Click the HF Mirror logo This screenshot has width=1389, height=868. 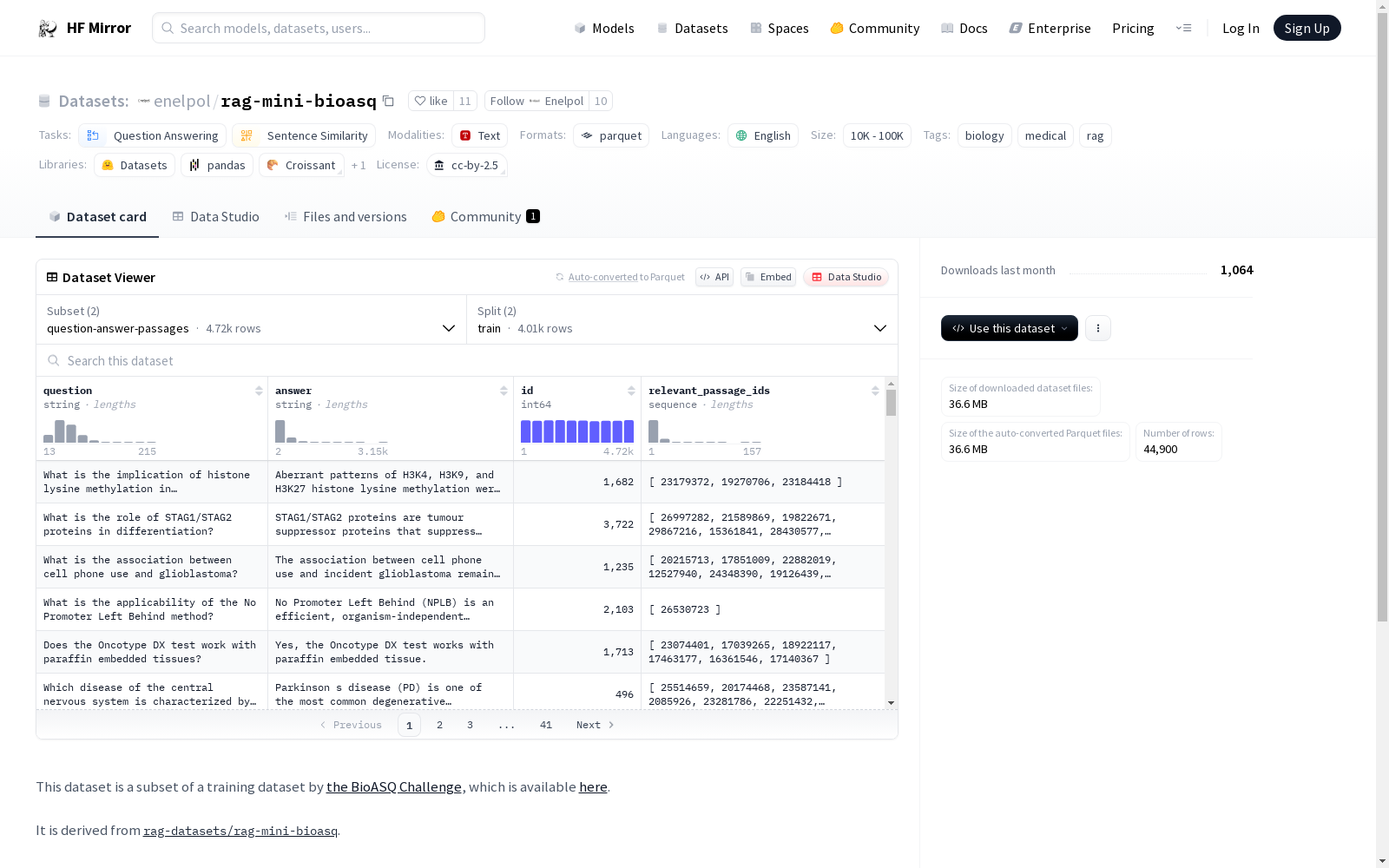click(x=84, y=28)
